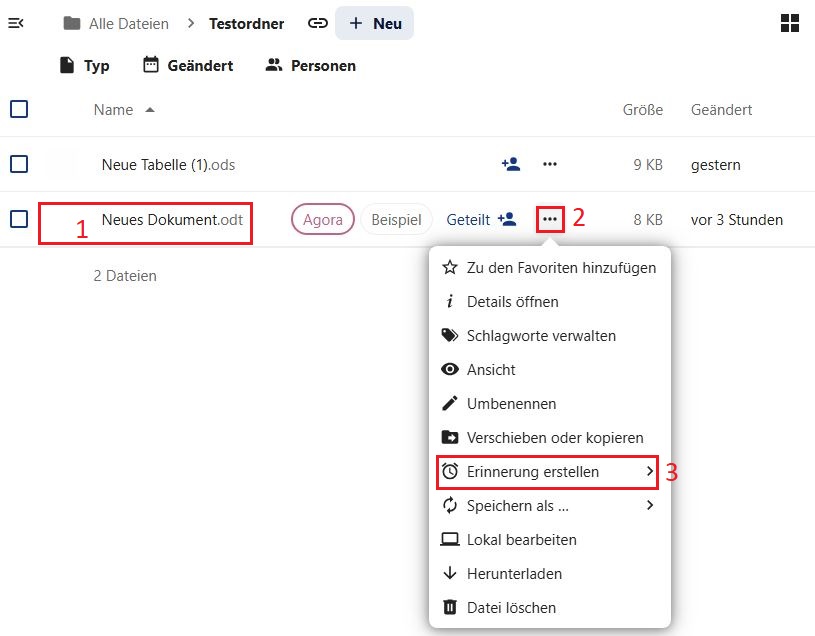Expand the Speichern als submenu
The image size is (815, 636).
[547, 506]
